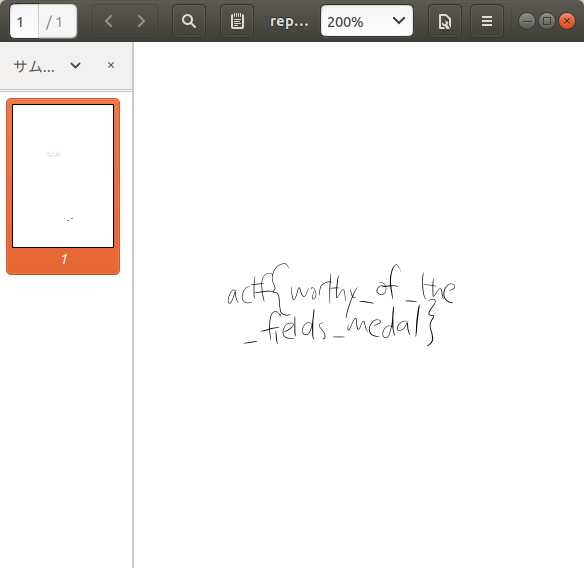Go to the previous page
Screen dimensions: 584x568
point(109,21)
